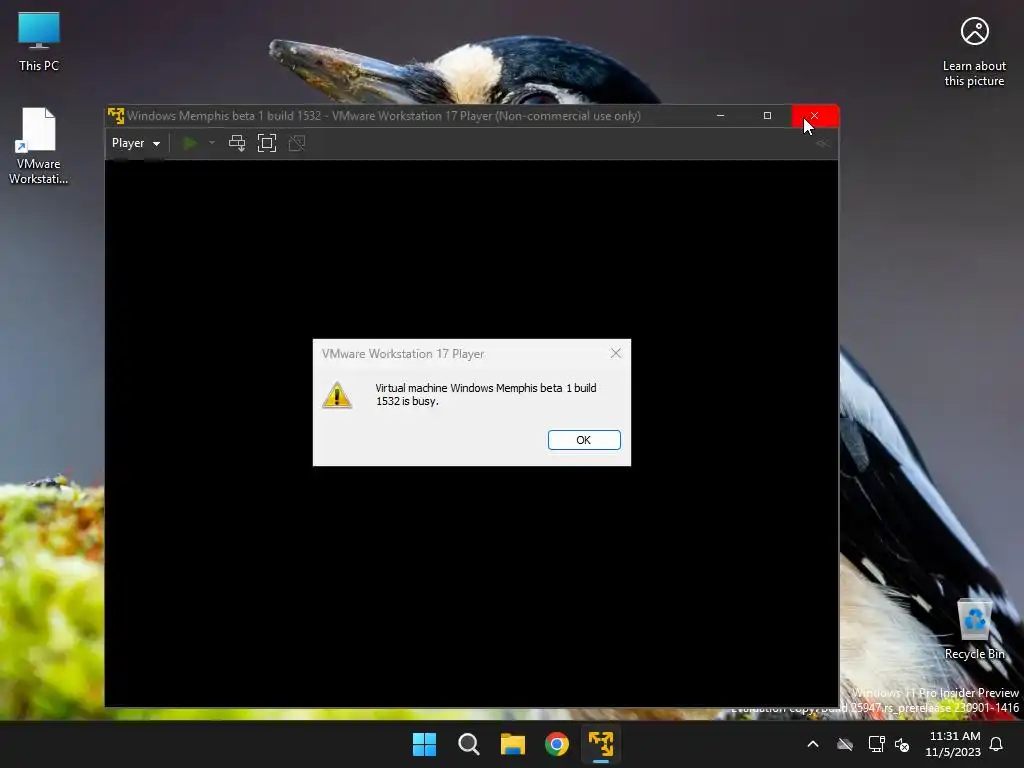The height and width of the screenshot is (768, 1024).
Task: Minimize the VMware Player window
Action: pyautogui.click(x=720, y=116)
